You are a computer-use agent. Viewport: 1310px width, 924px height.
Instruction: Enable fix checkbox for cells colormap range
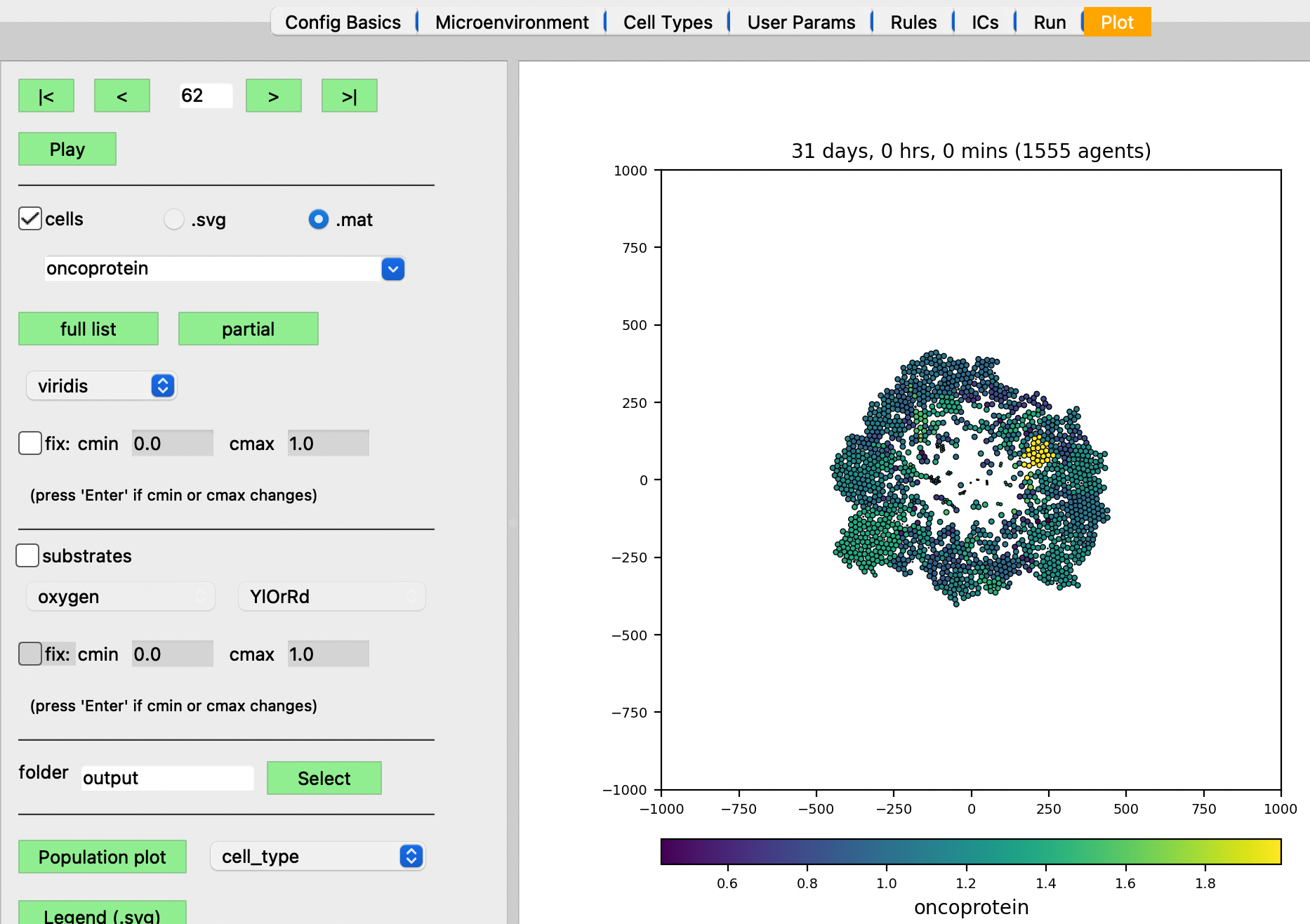click(x=30, y=443)
